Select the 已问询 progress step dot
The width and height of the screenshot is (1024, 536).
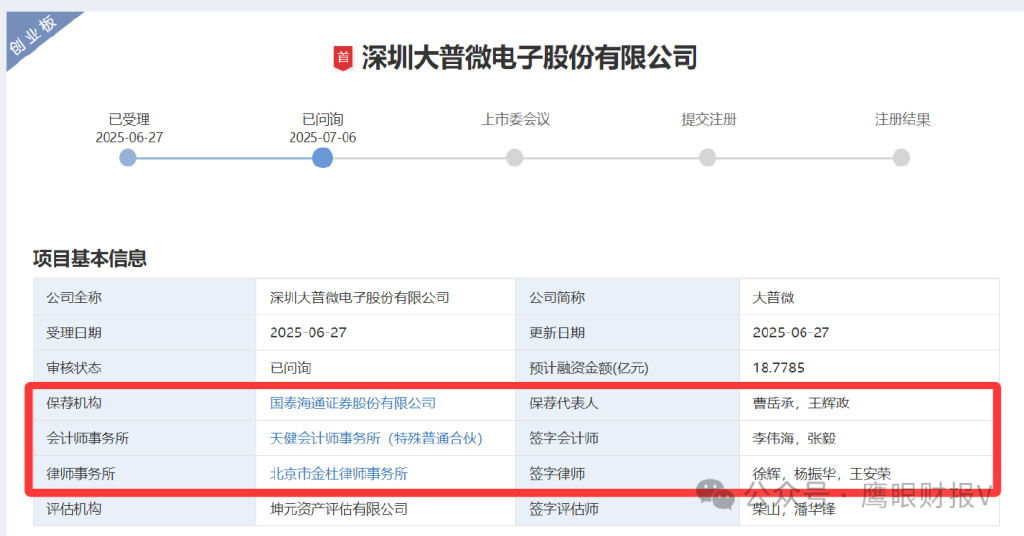(322, 157)
